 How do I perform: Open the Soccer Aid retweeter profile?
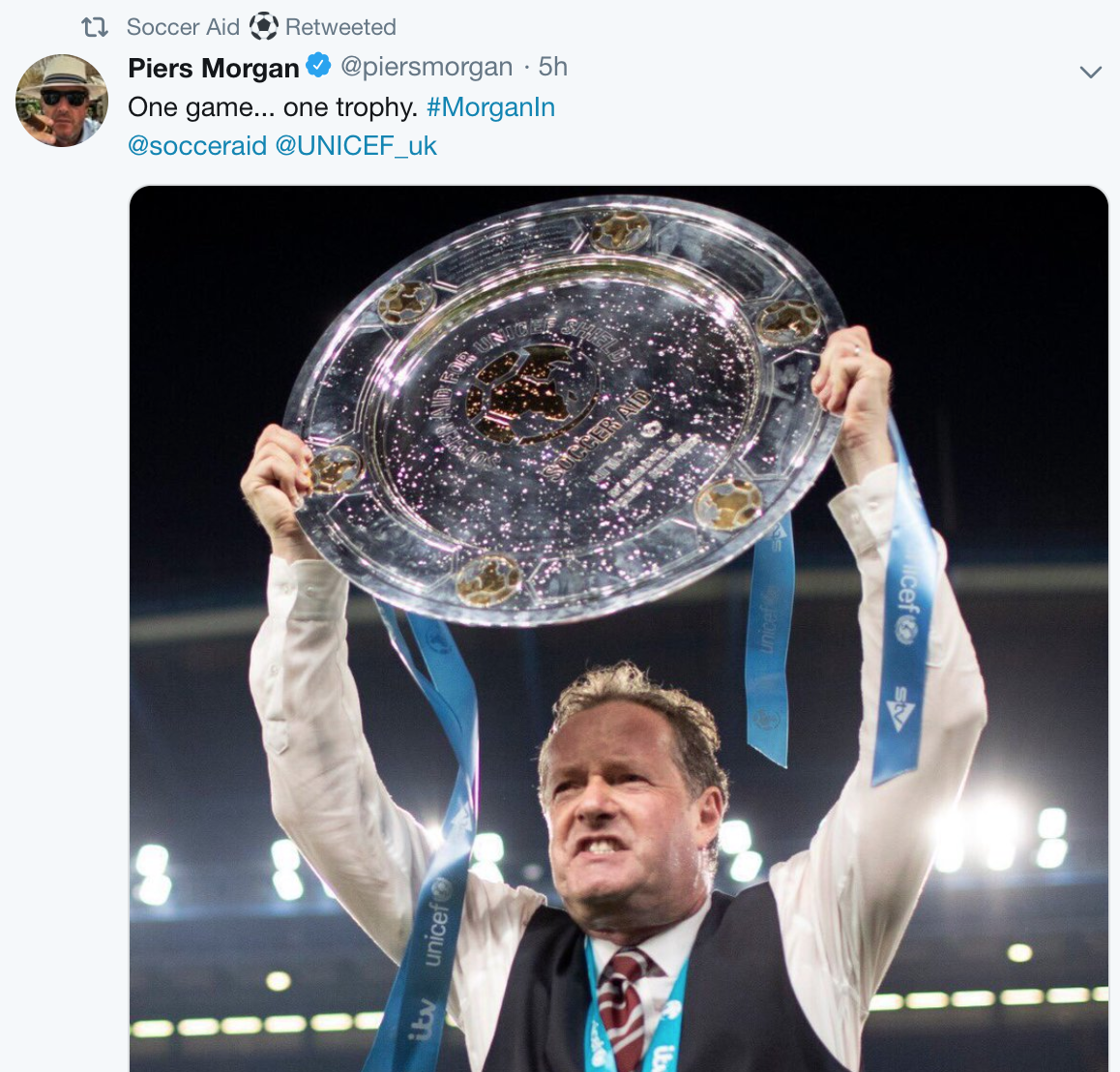183,27
